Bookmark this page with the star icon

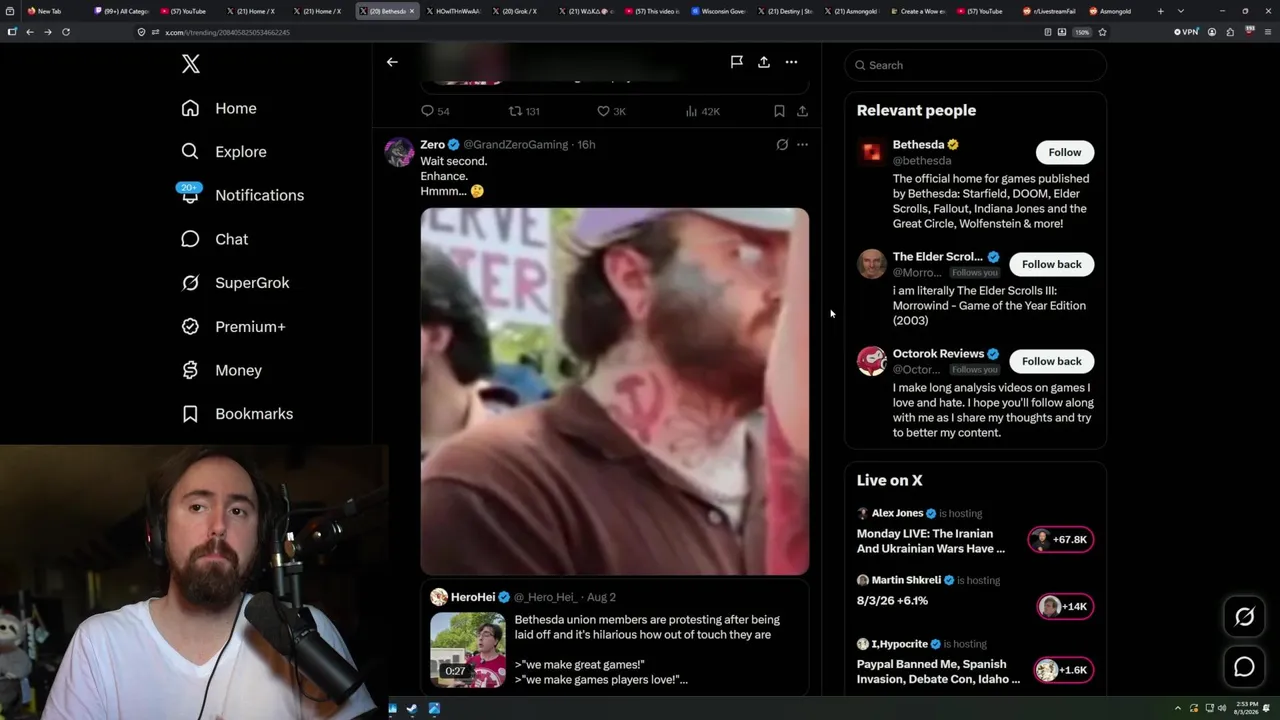(x=1102, y=32)
